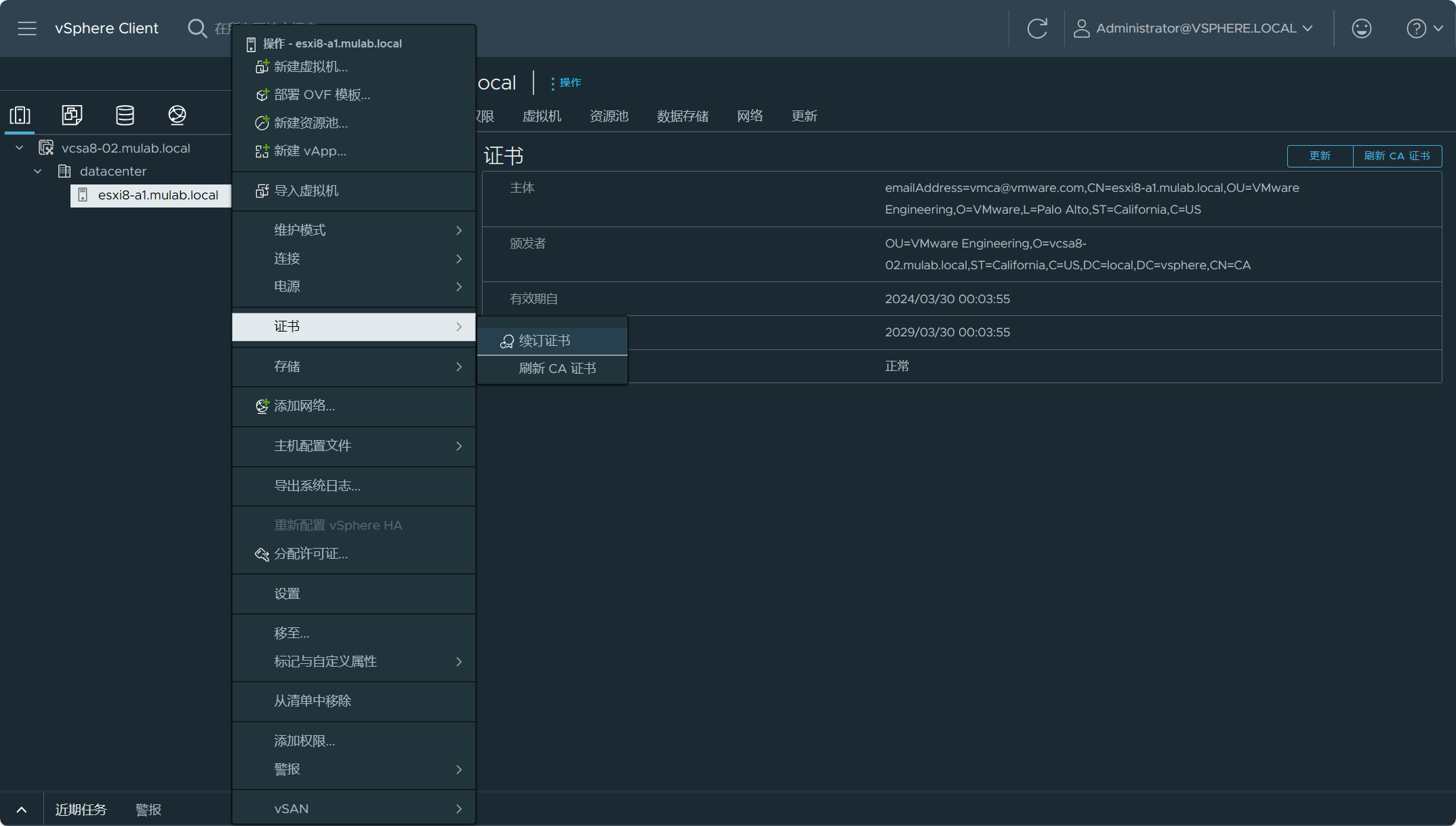
Task: Click the search magnifier icon
Action: tap(197, 28)
